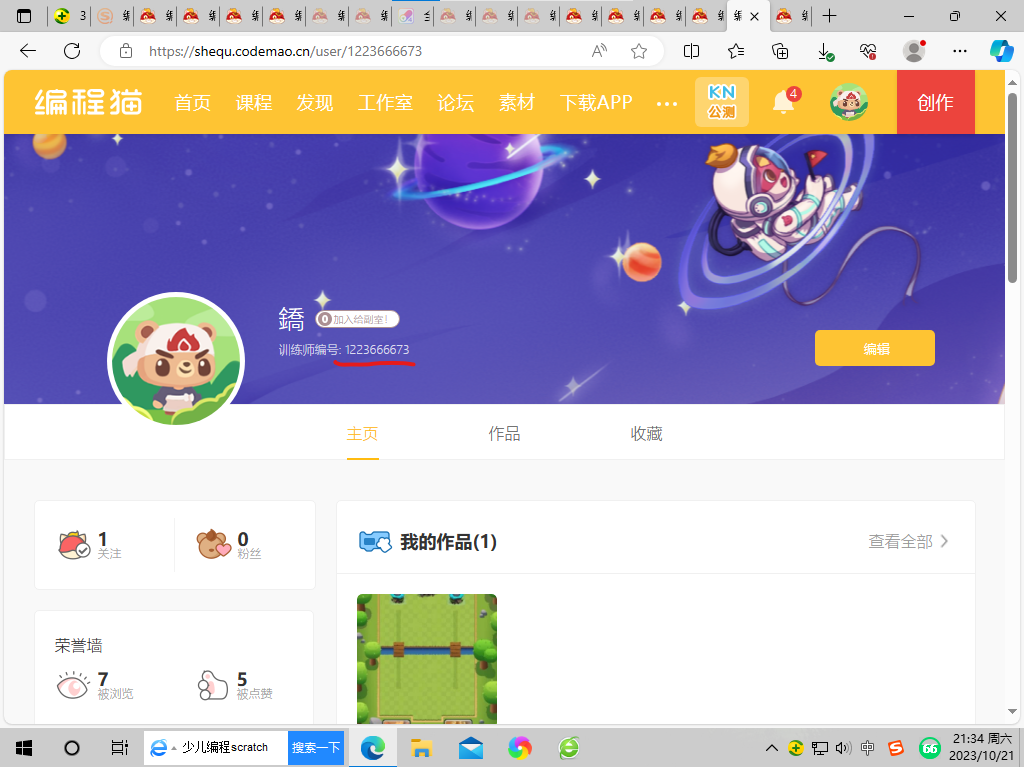Open 查看全部 to see all works
The image size is (1024, 767).
tap(908, 542)
